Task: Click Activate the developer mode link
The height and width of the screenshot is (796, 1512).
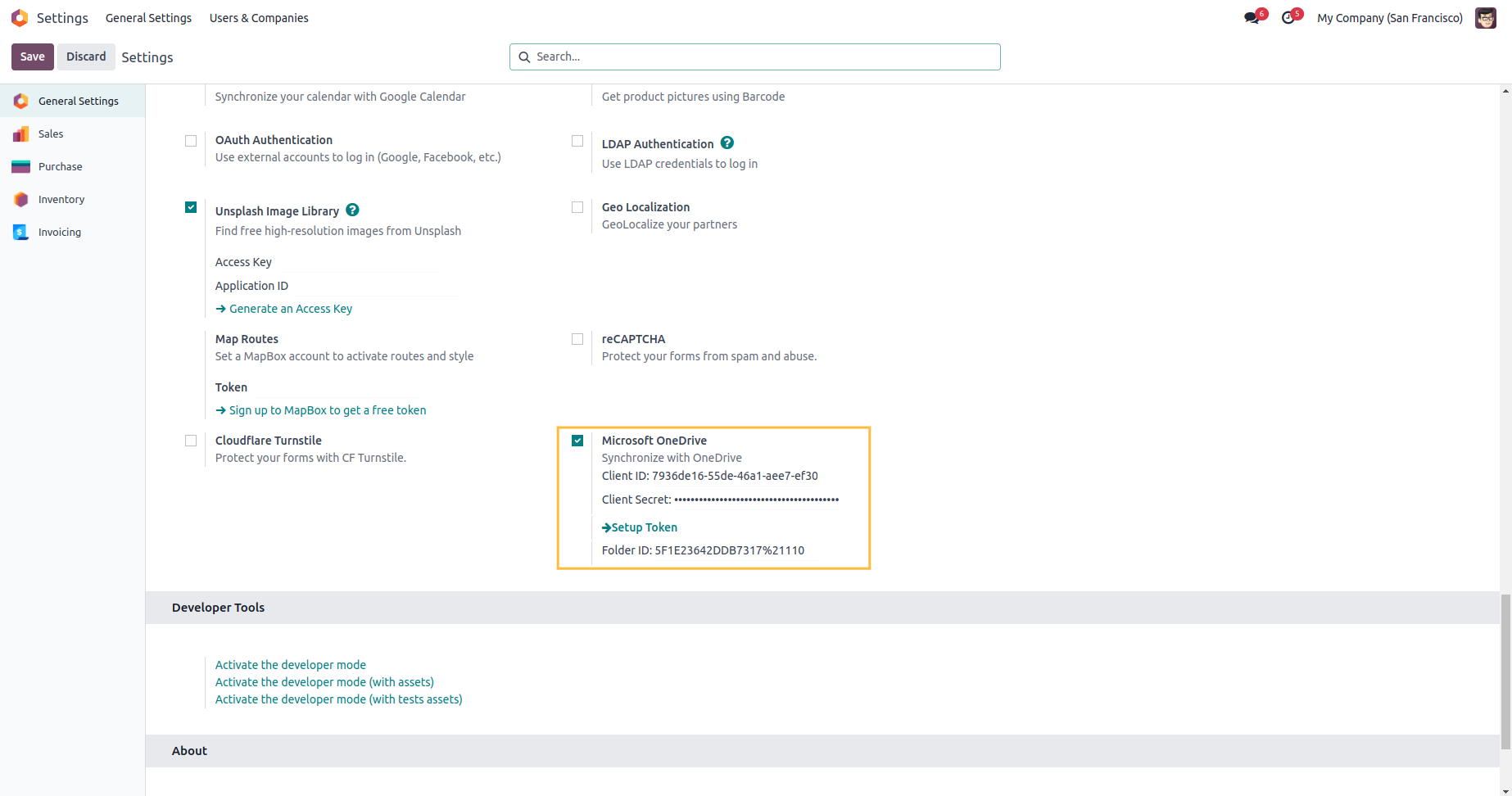Action: [x=290, y=665]
